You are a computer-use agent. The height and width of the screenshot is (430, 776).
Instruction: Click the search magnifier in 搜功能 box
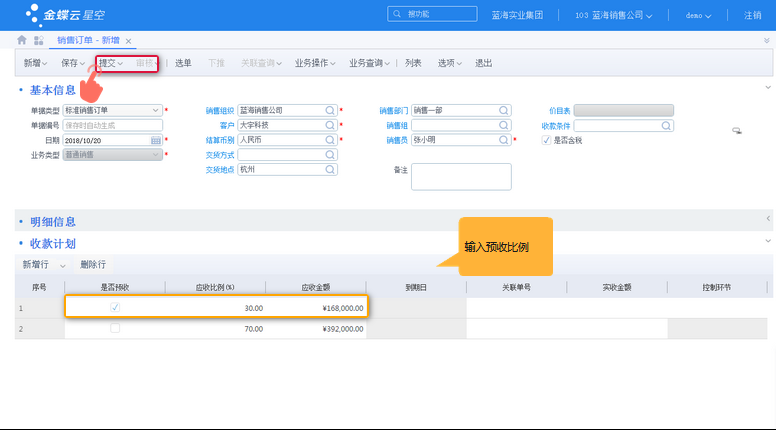[x=397, y=14]
